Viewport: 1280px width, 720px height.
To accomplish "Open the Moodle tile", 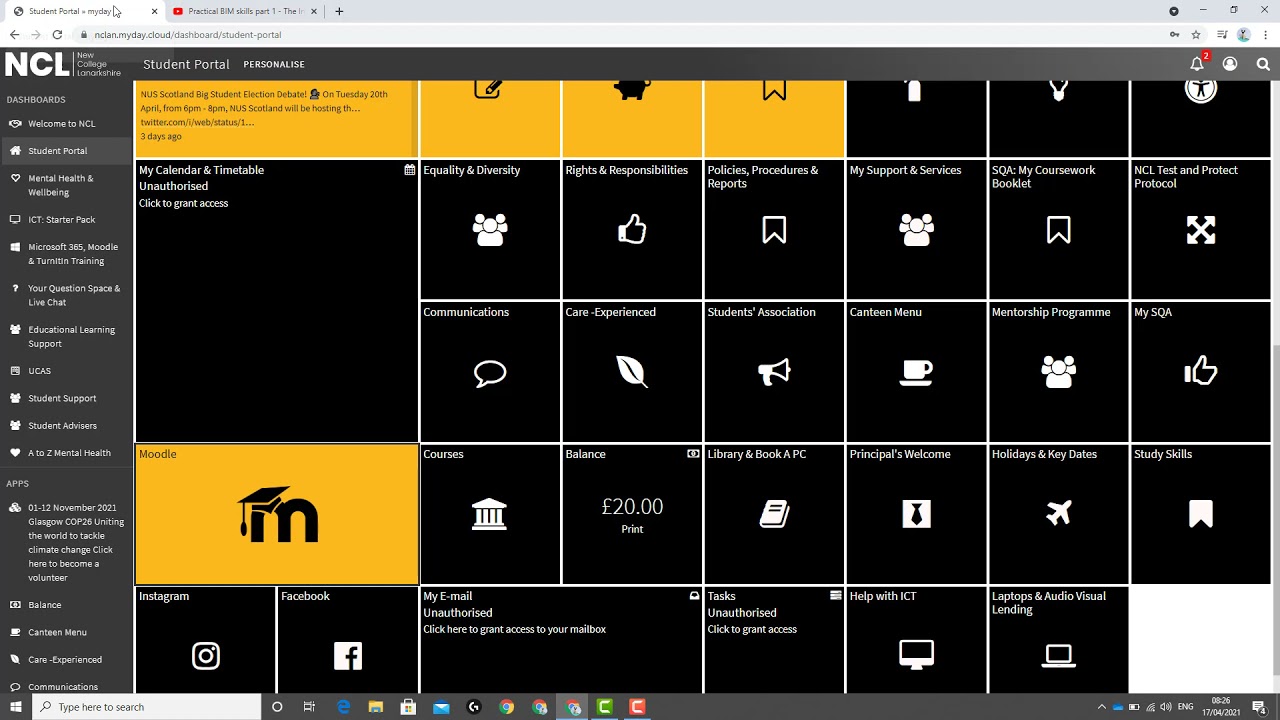I will pos(277,514).
